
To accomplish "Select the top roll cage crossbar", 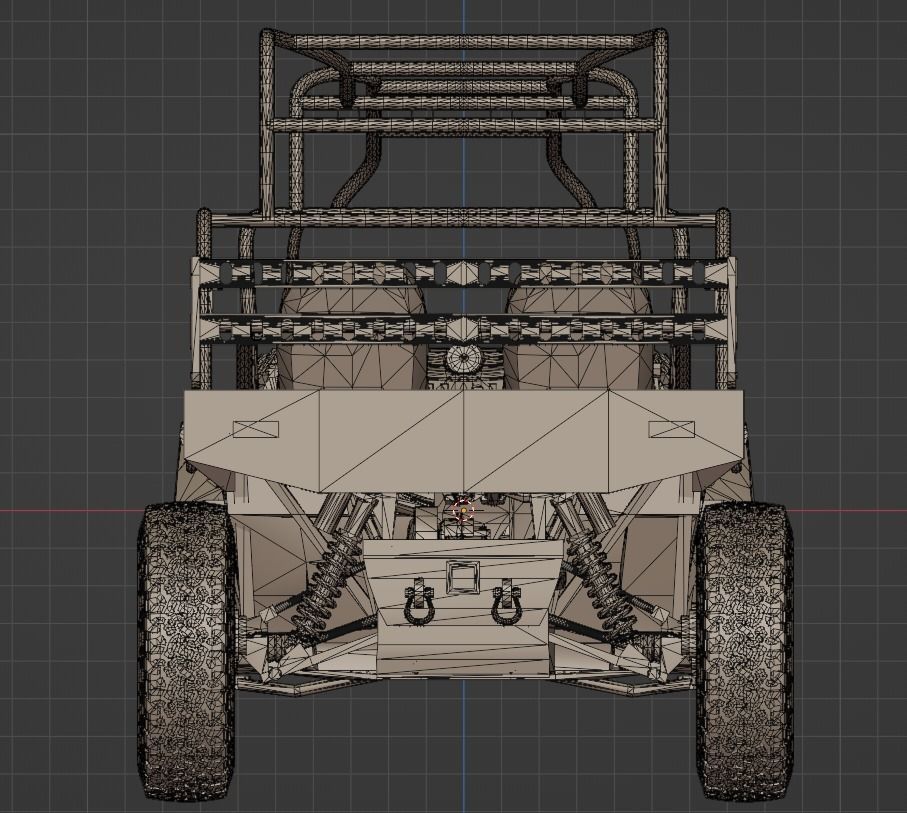I will click(x=463, y=42).
